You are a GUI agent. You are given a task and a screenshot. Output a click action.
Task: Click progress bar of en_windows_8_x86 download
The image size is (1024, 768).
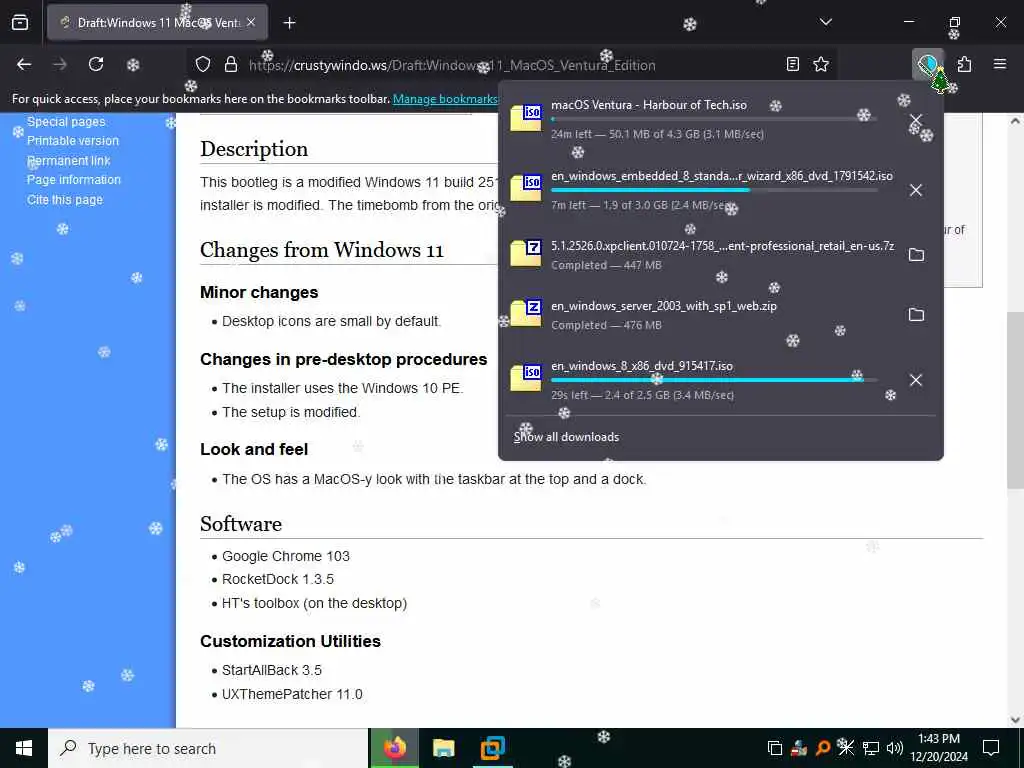click(714, 380)
